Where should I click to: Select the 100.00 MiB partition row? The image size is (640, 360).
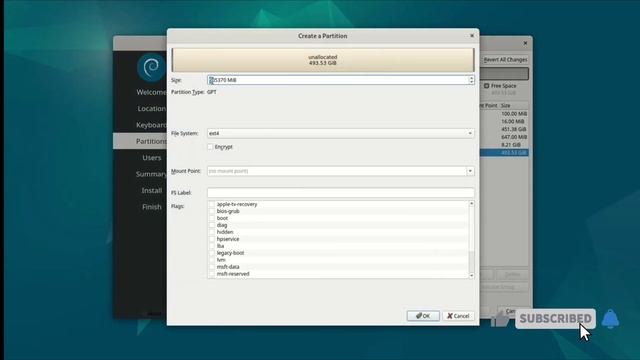point(504,114)
